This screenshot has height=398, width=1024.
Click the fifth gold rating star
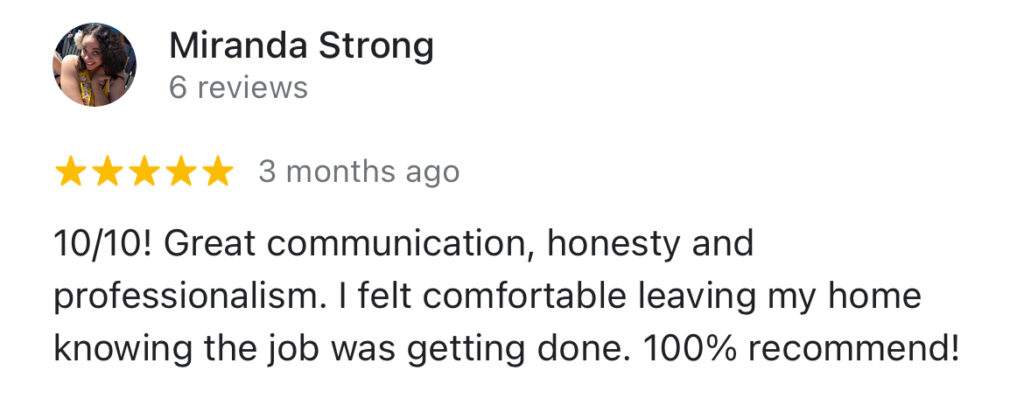pyautogui.click(x=217, y=171)
